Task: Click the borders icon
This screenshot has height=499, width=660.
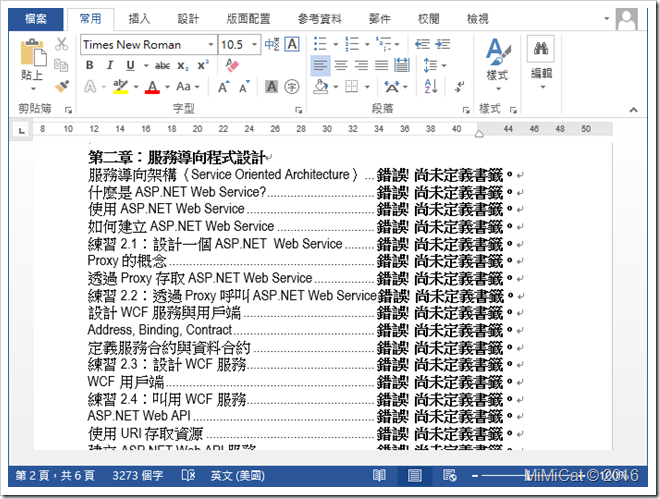Action: point(351,87)
